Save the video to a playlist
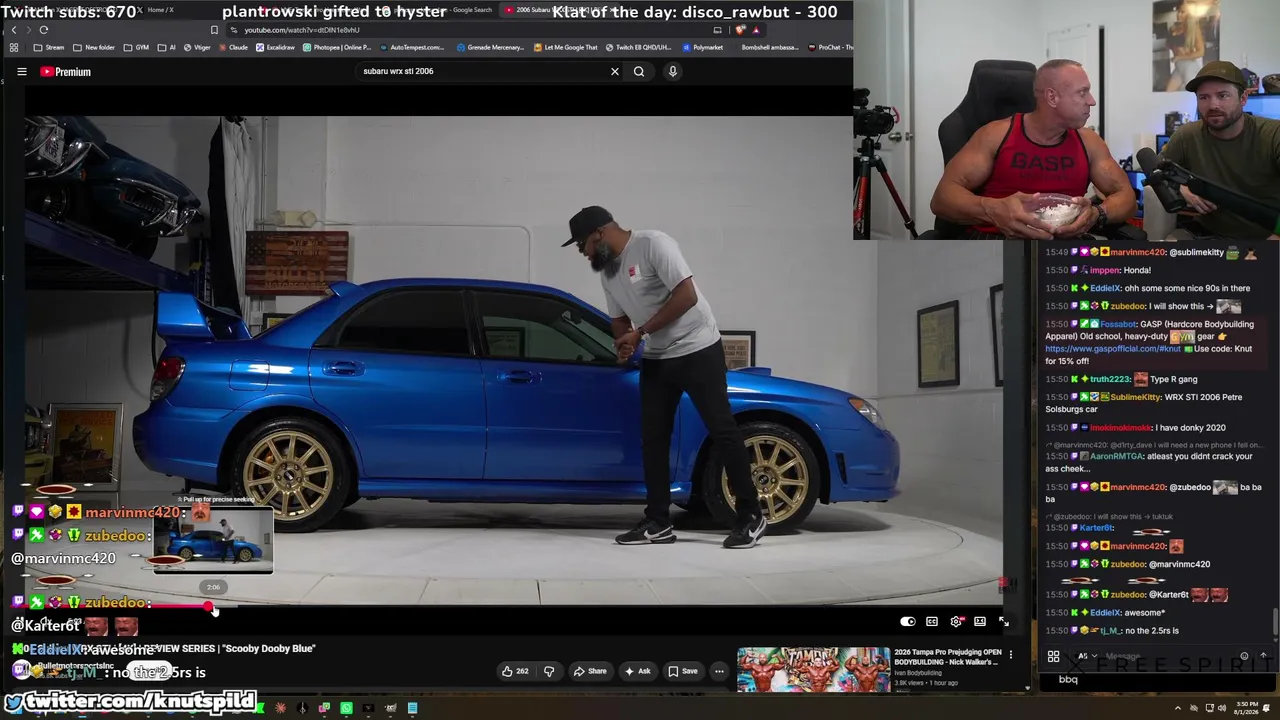This screenshot has width=1280, height=720. tap(683, 671)
